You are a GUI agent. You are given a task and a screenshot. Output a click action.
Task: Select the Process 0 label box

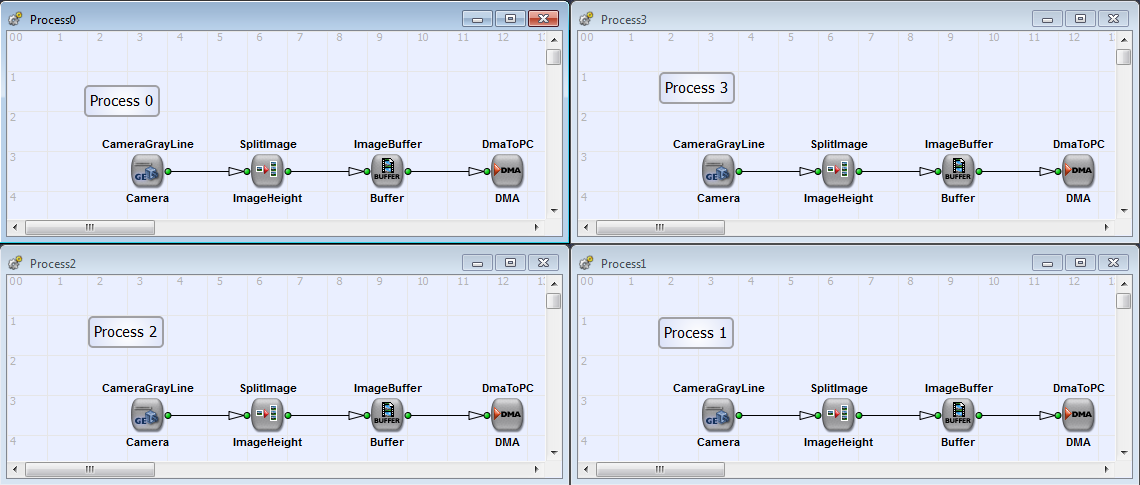coord(122,101)
